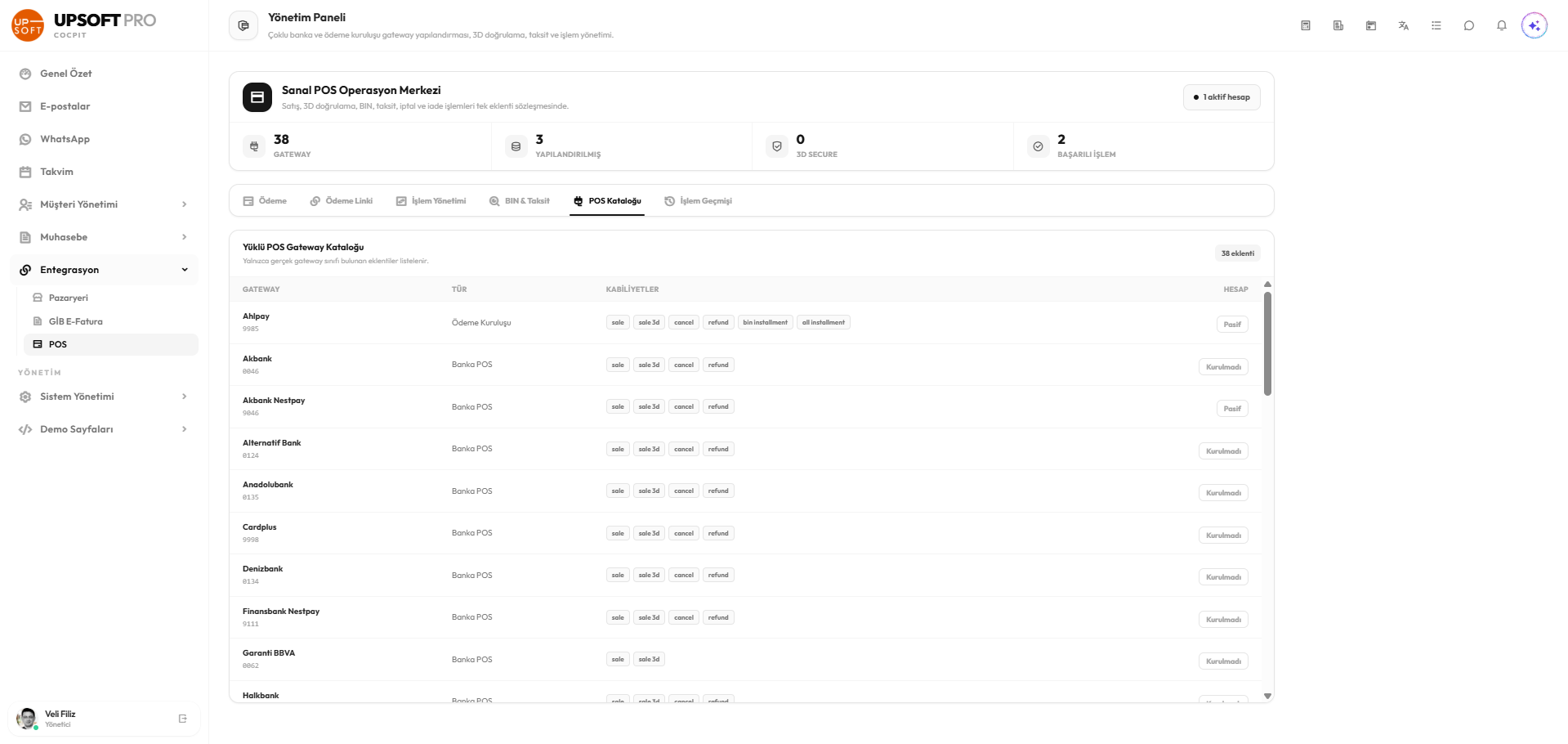Collapse the Entegrasyon menu chevron
The width and height of the screenshot is (1568, 744).
[185, 270]
